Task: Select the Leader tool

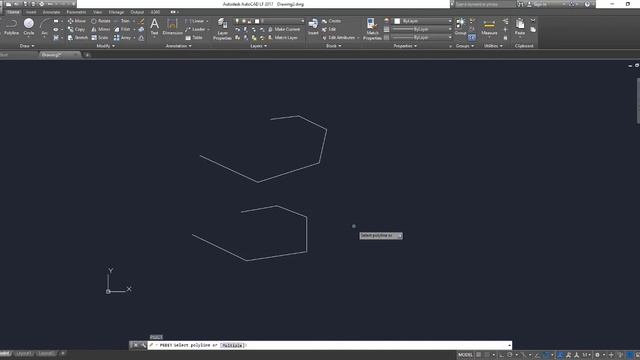Action: click(x=195, y=29)
